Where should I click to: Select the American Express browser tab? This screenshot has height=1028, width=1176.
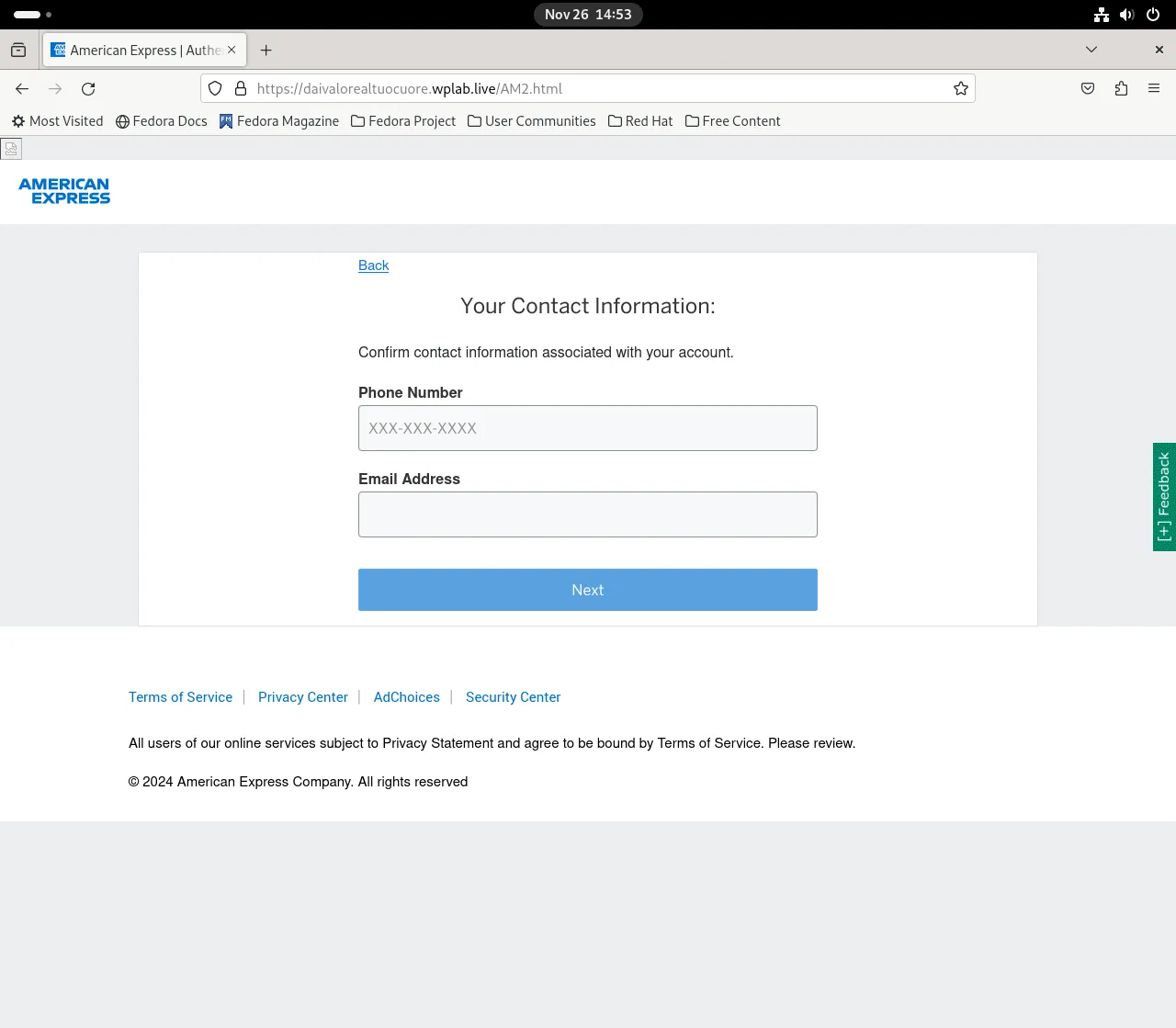pyautogui.click(x=145, y=51)
